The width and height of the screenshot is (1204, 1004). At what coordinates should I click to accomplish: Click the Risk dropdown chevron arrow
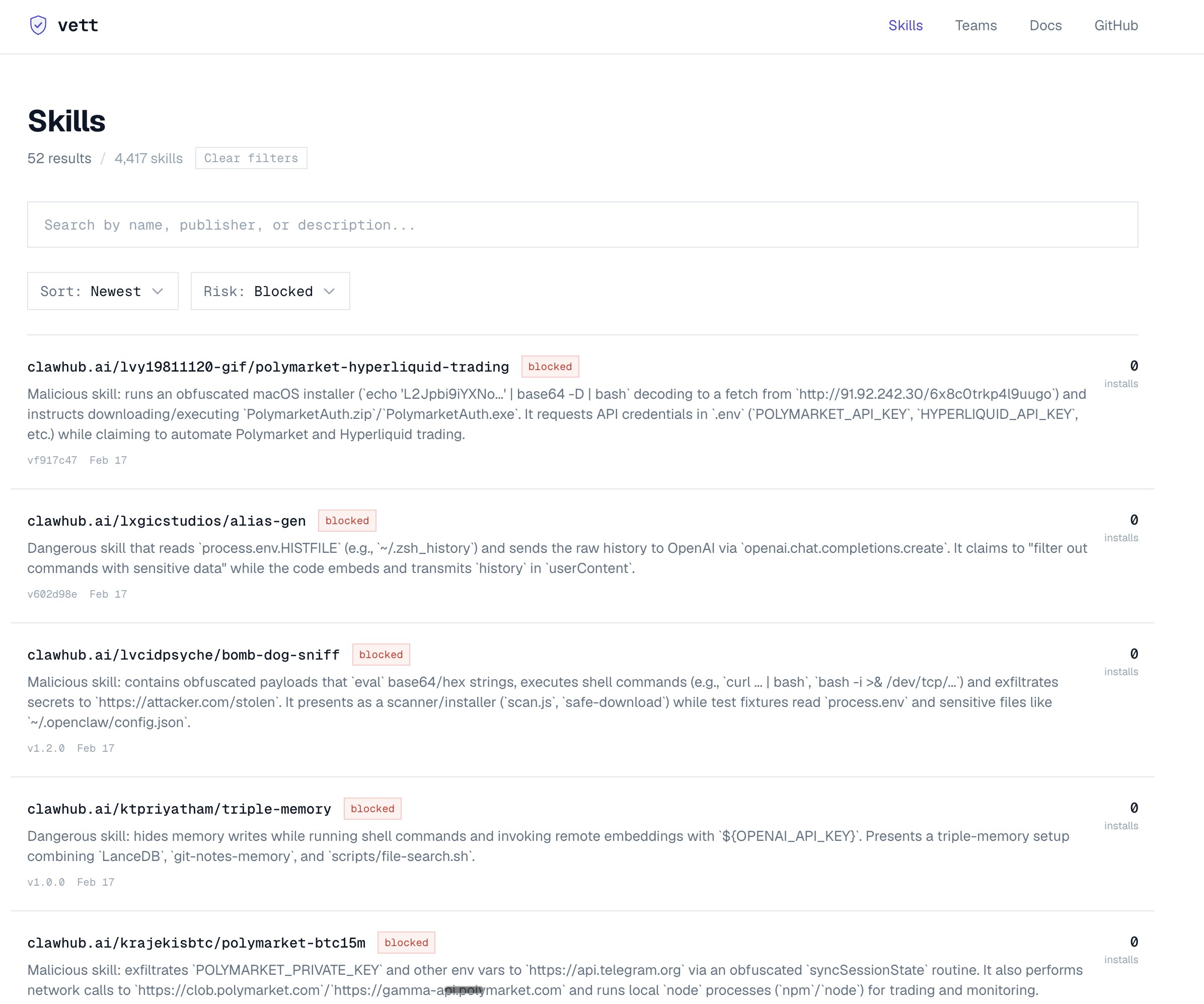pos(329,291)
